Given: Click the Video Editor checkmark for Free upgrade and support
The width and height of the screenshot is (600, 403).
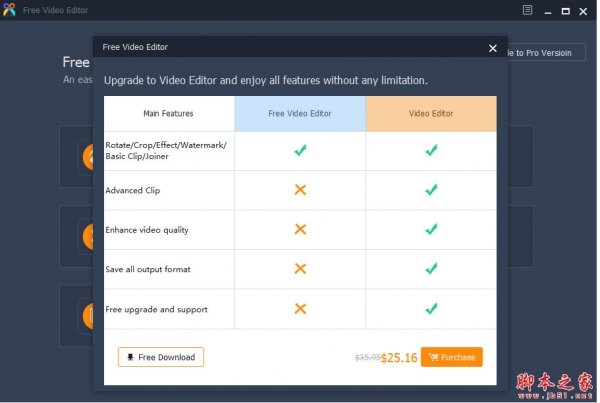Looking at the screenshot, I should coord(433,310).
